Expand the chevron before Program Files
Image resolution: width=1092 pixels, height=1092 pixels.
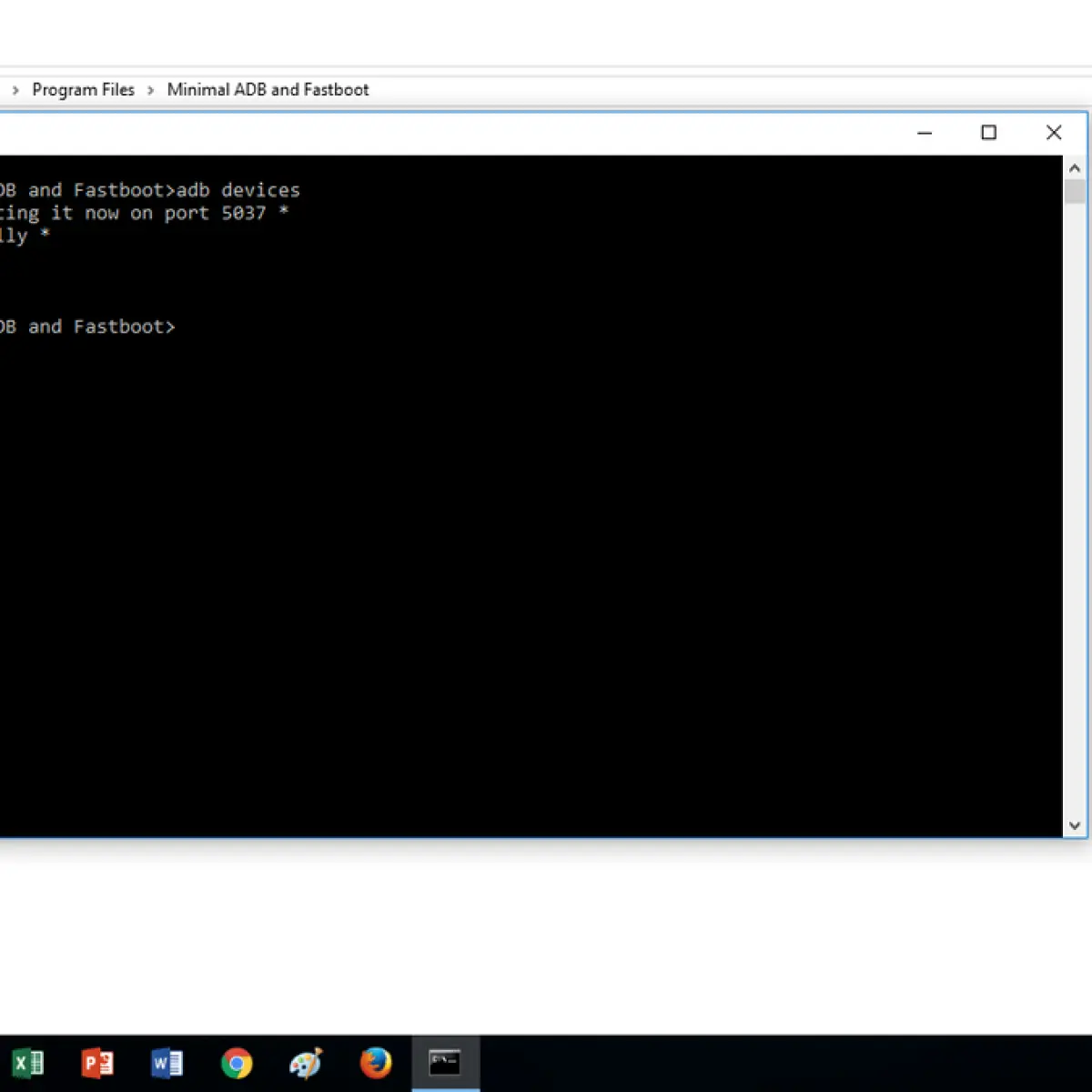15,90
